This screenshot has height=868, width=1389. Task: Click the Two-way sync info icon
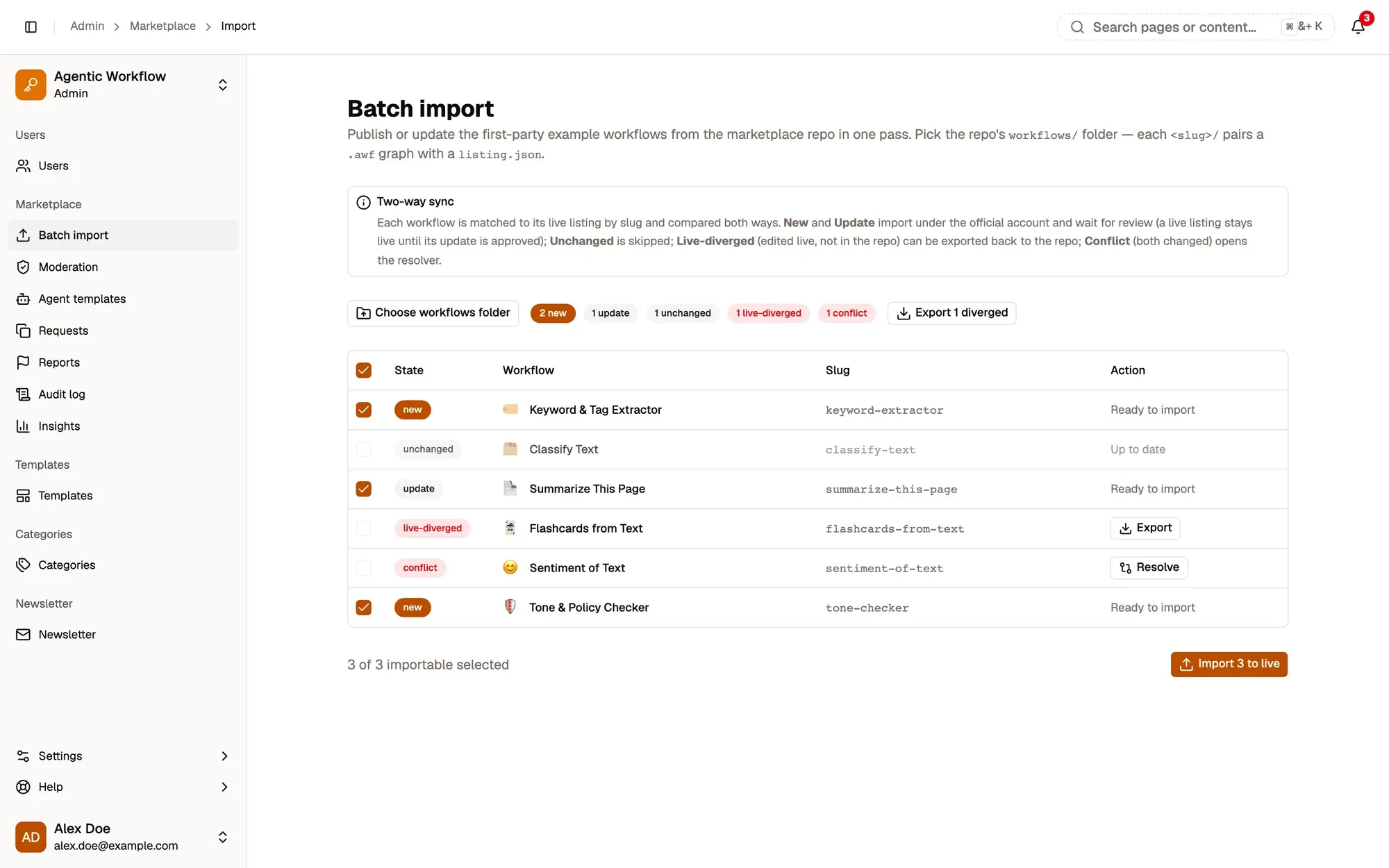click(363, 202)
